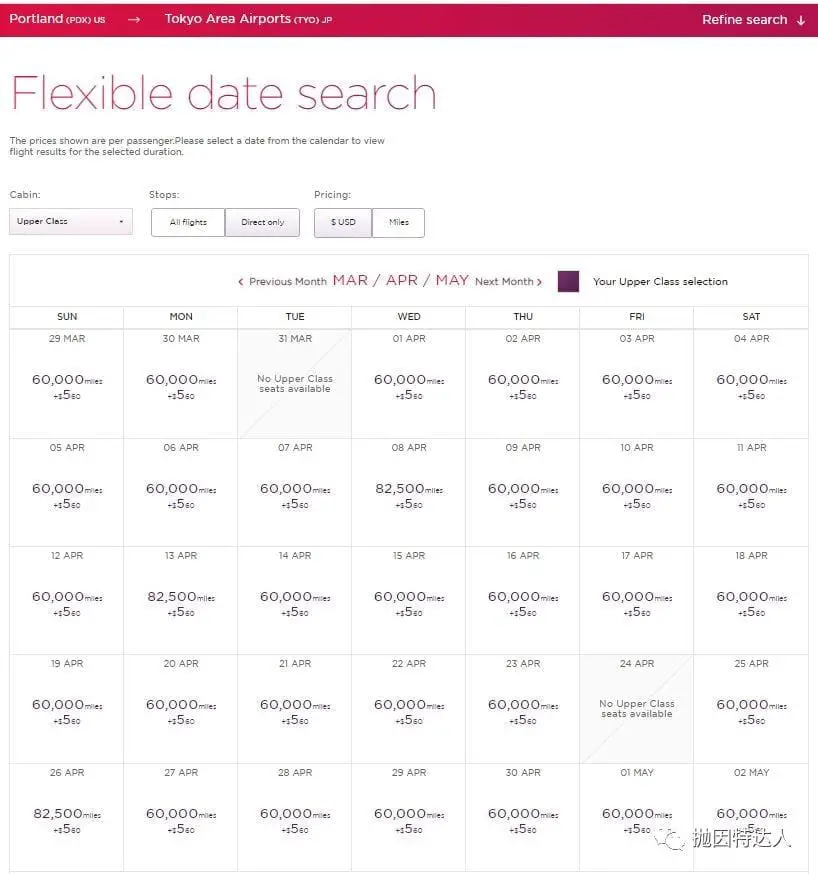Image resolution: width=818 pixels, height=874 pixels.
Task: Click the Next Month chevron
Action: coord(539,281)
